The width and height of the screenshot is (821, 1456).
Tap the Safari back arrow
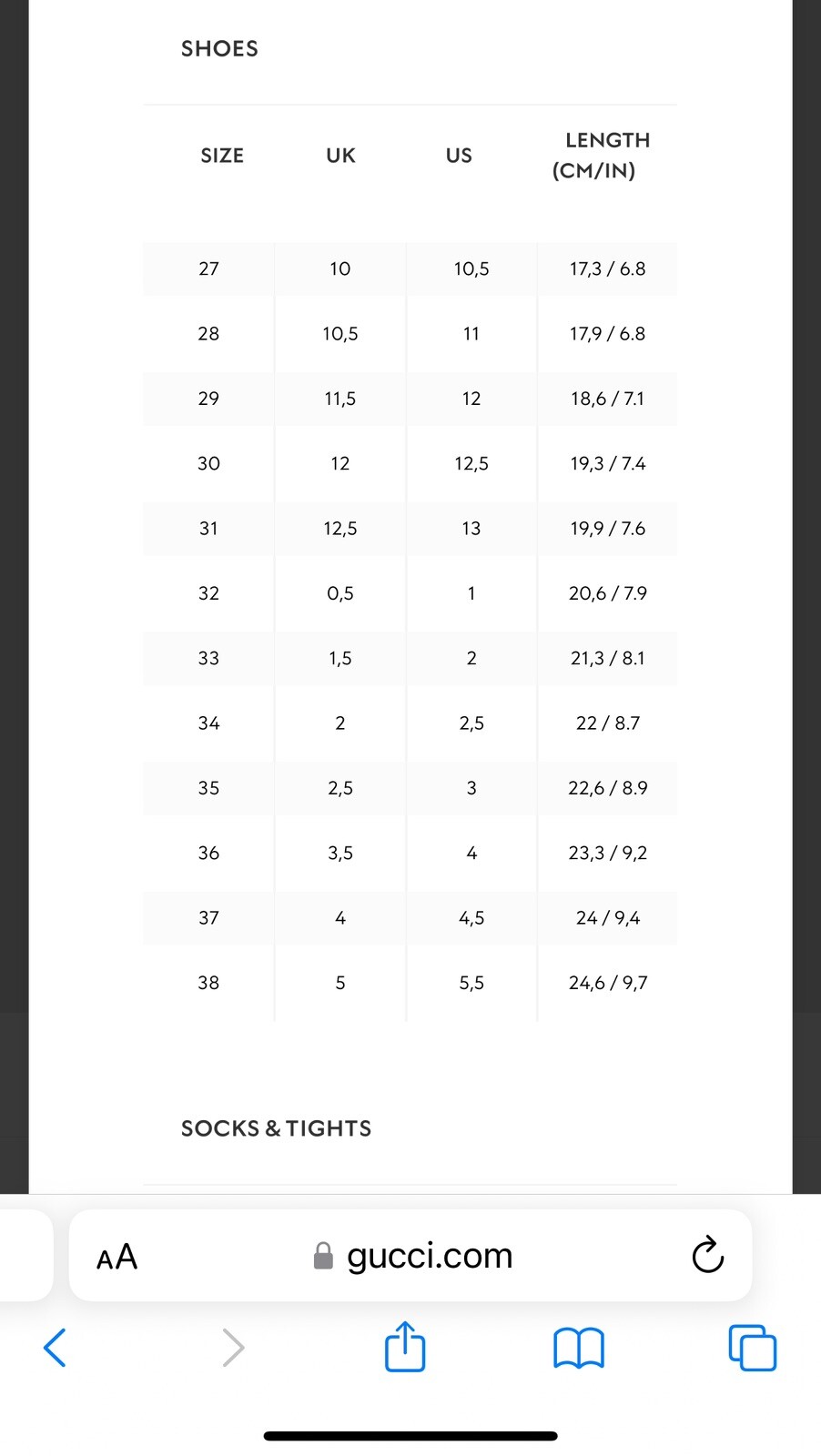coord(55,1348)
